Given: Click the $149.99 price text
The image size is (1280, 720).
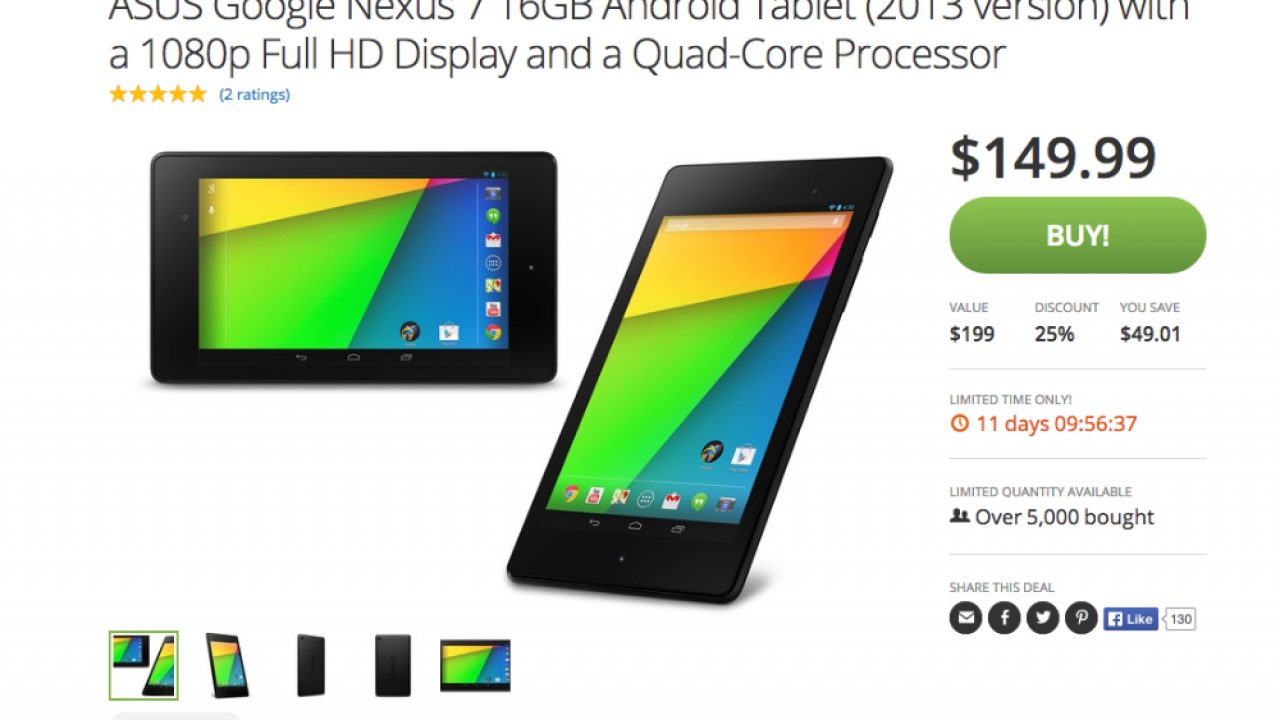Looking at the screenshot, I should [x=1053, y=157].
